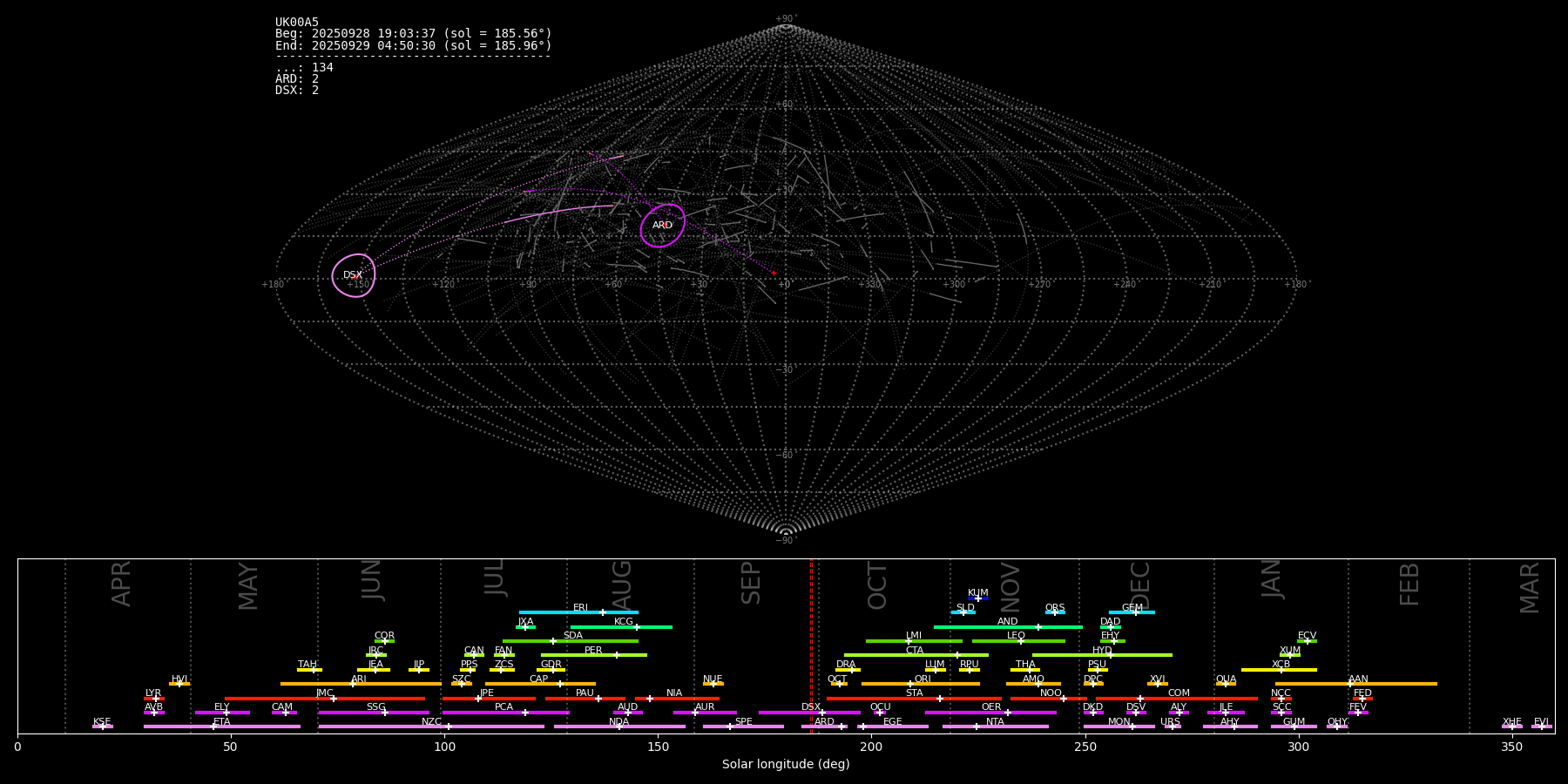This screenshot has width=1568, height=784.
Task: Pick the PER shower label in the timeline
Action: pos(593,651)
